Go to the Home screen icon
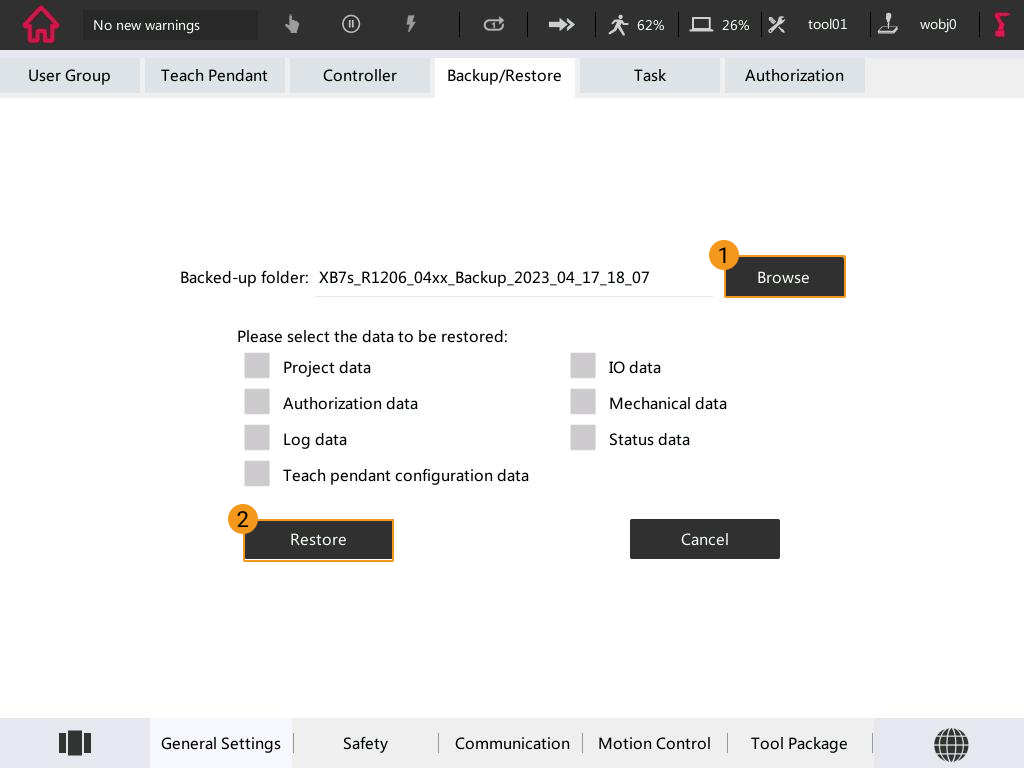This screenshot has height=768, width=1024. pyautogui.click(x=40, y=25)
